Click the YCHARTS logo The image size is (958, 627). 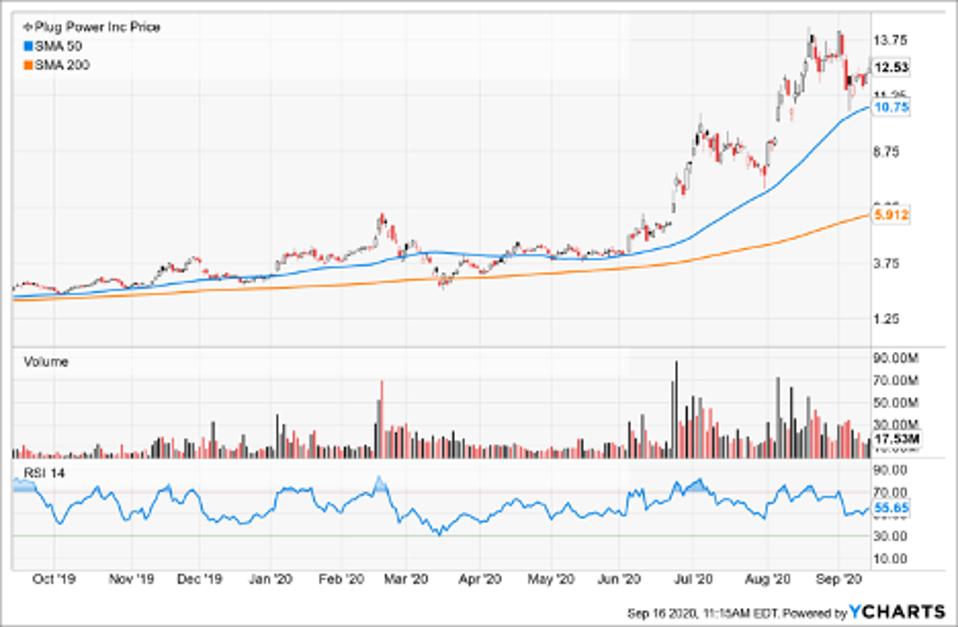[x=898, y=611]
